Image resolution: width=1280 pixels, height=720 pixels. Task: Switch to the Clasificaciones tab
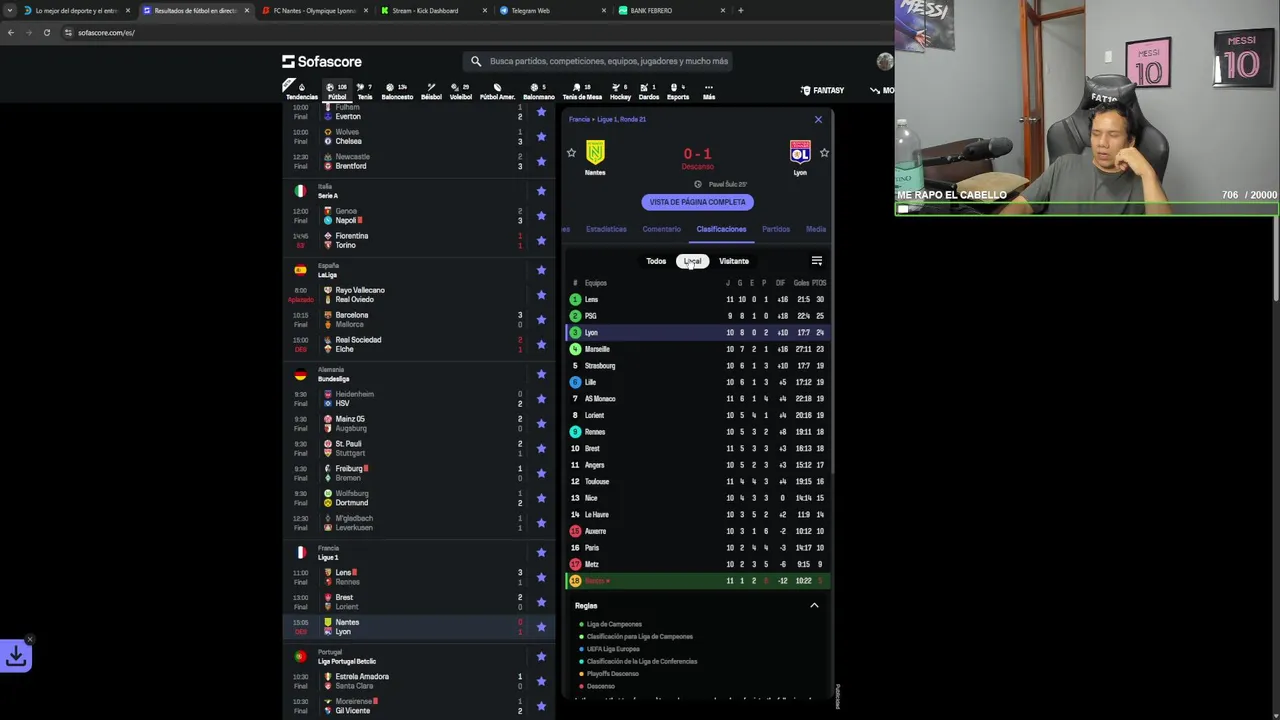pyautogui.click(x=721, y=229)
